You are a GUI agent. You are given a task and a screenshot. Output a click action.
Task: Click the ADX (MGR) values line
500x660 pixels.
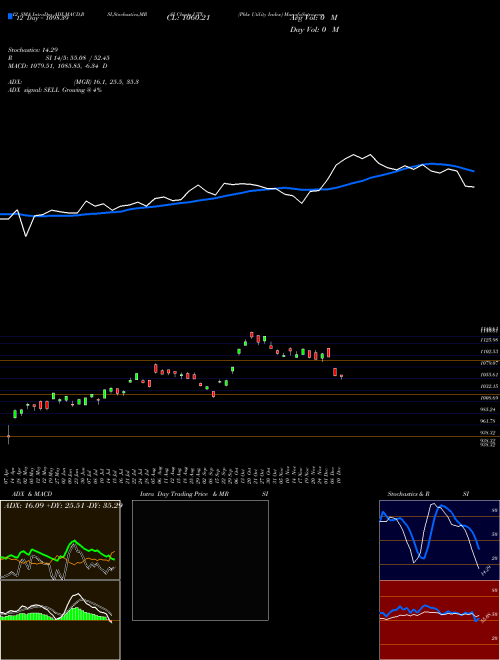pyautogui.click(x=73, y=82)
